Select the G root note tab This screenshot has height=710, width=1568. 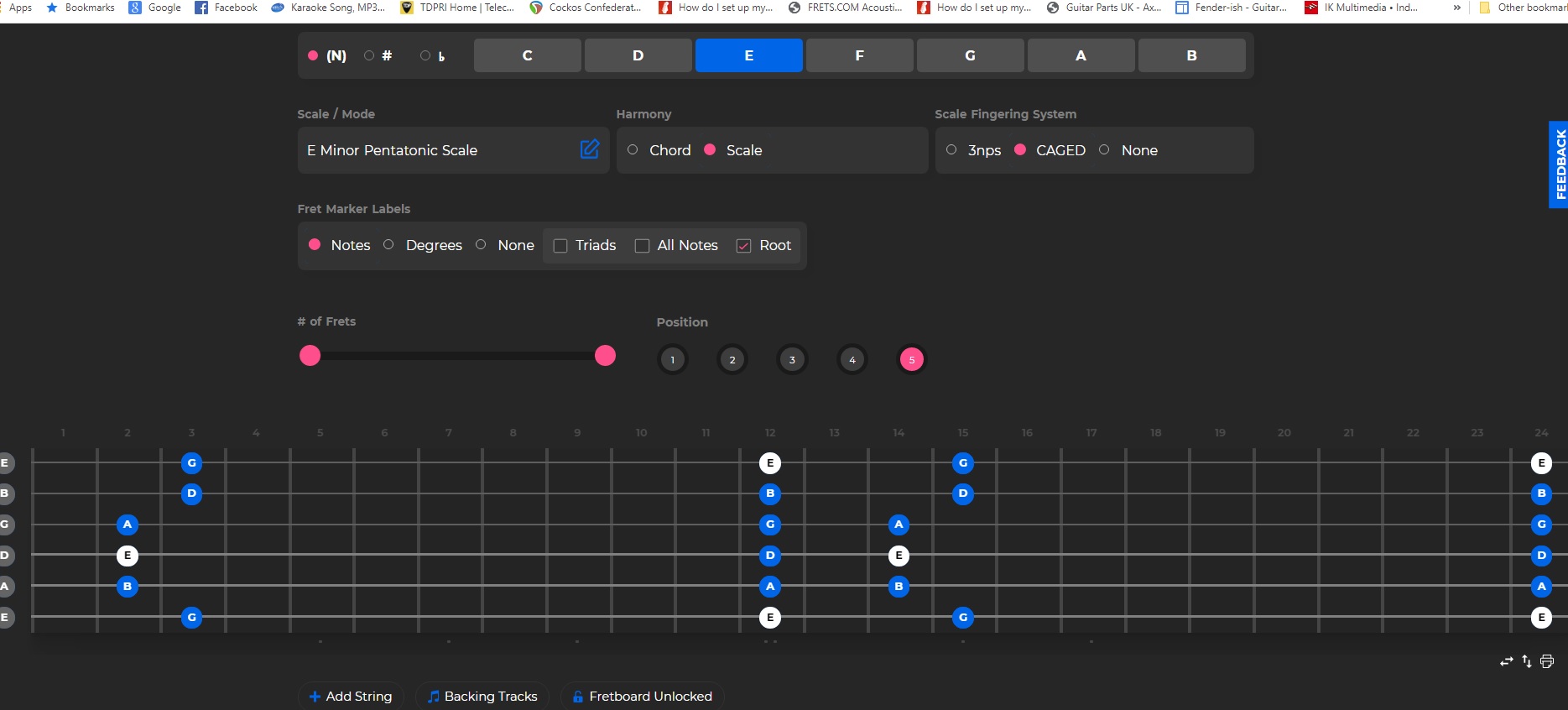coord(970,55)
